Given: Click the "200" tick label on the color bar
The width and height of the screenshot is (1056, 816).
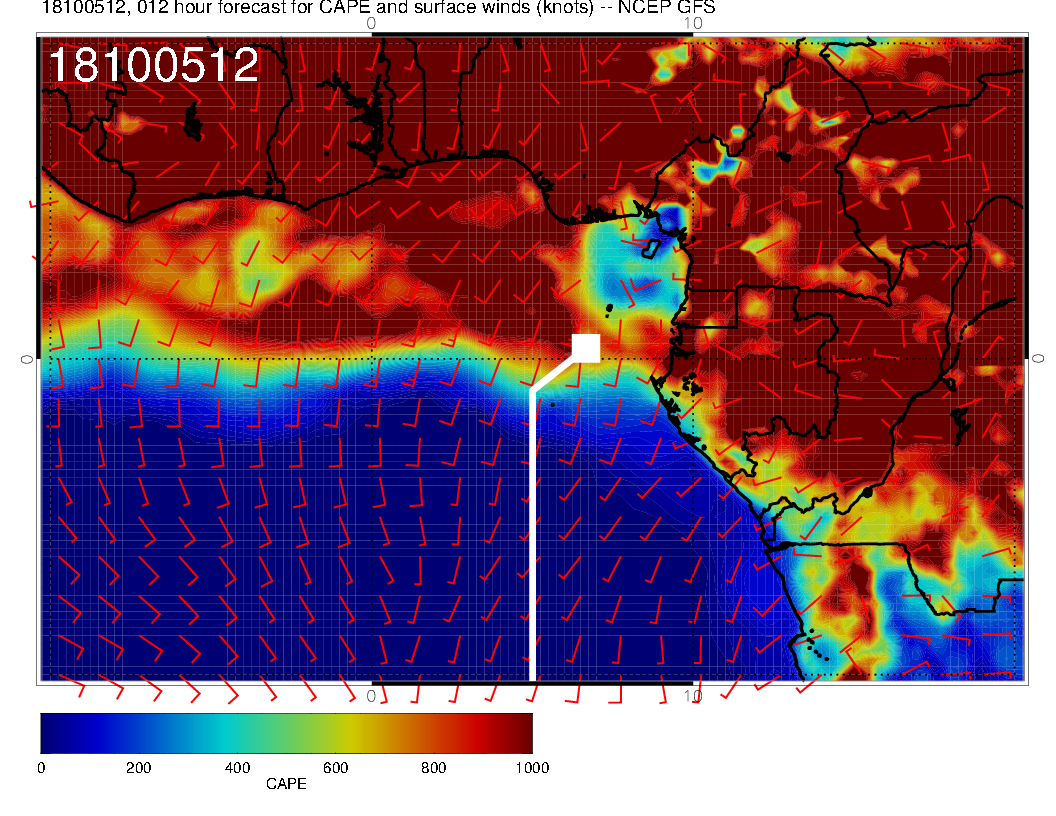Looking at the screenshot, I should tap(138, 768).
